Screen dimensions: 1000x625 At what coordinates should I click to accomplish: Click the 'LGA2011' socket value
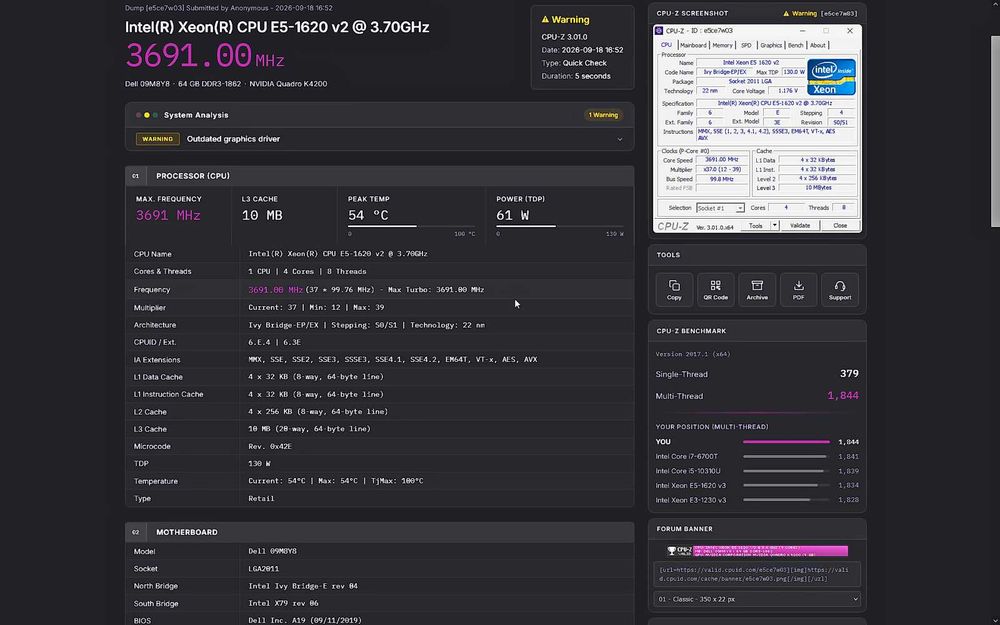click(263, 569)
